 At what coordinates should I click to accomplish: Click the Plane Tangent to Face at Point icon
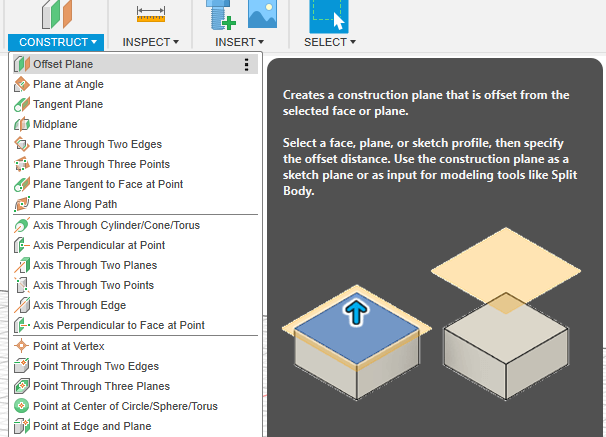point(22,184)
